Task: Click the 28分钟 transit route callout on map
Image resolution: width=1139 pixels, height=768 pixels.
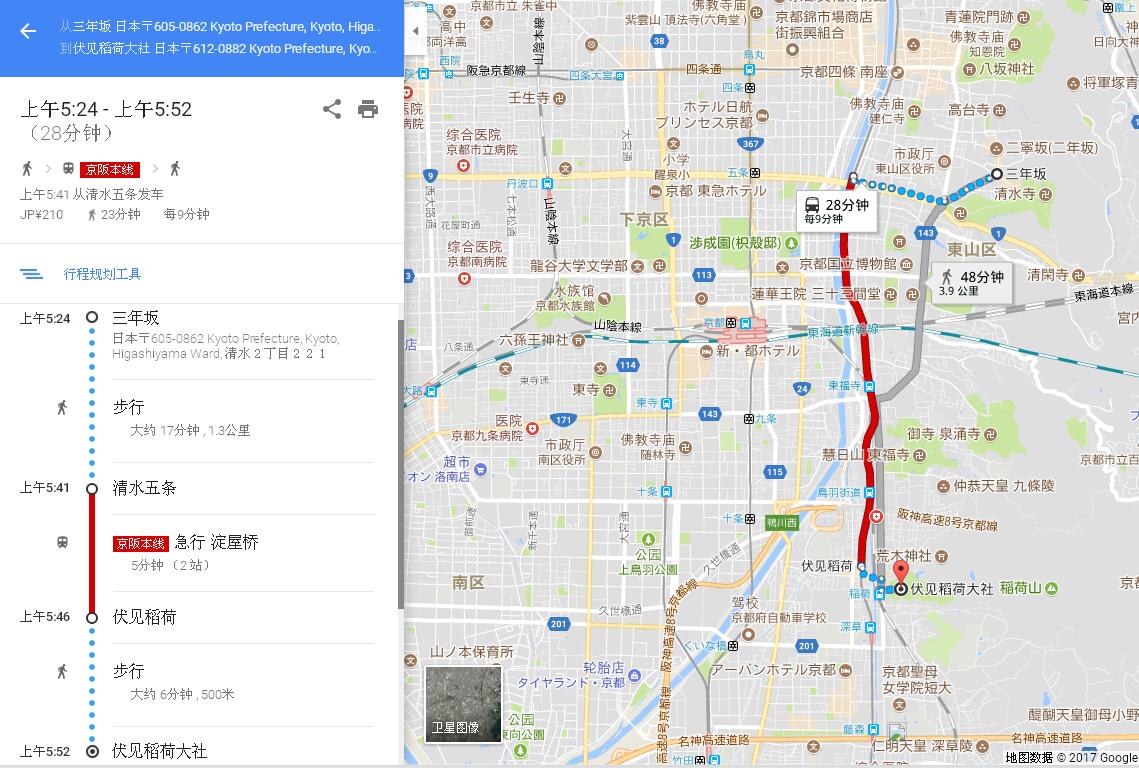Action: [x=835, y=211]
